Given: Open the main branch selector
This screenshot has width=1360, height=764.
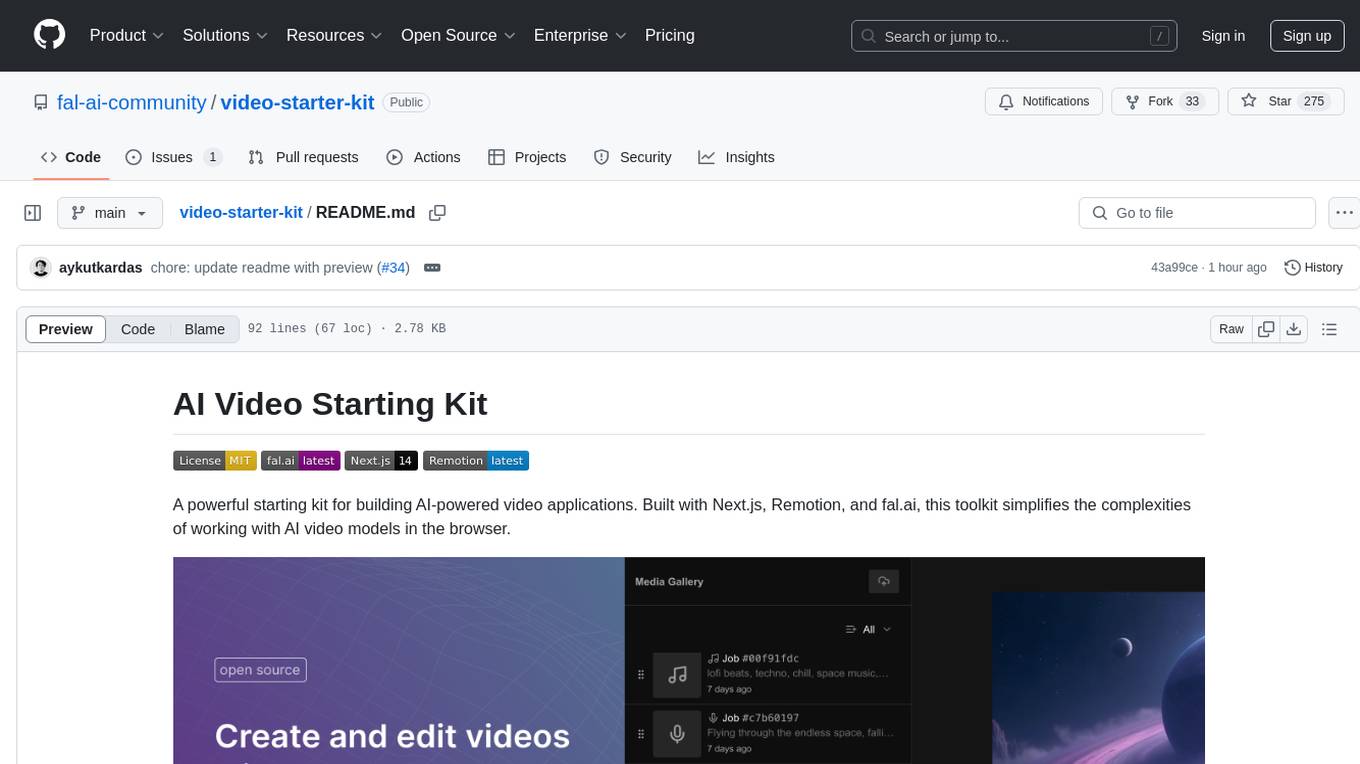Looking at the screenshot, I should coord(109,213).
